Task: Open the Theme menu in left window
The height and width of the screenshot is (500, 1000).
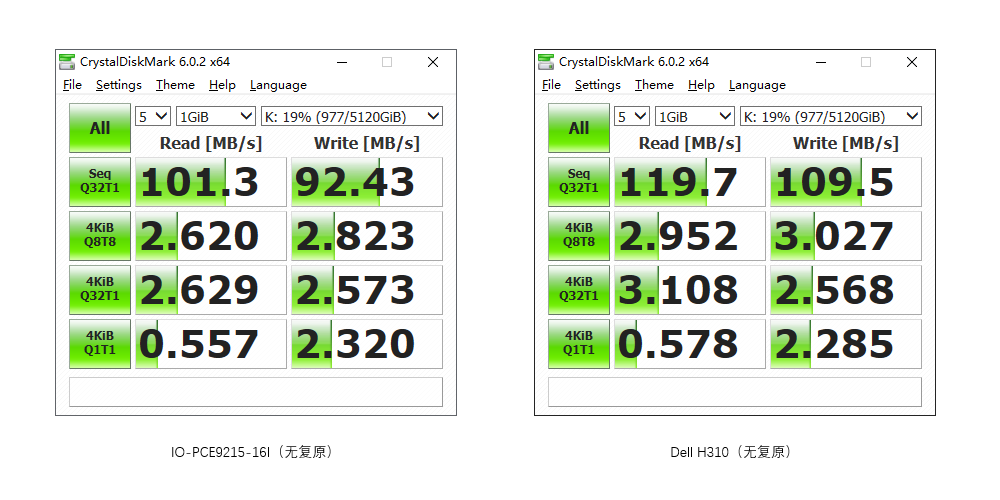Action: coord(175,85)
